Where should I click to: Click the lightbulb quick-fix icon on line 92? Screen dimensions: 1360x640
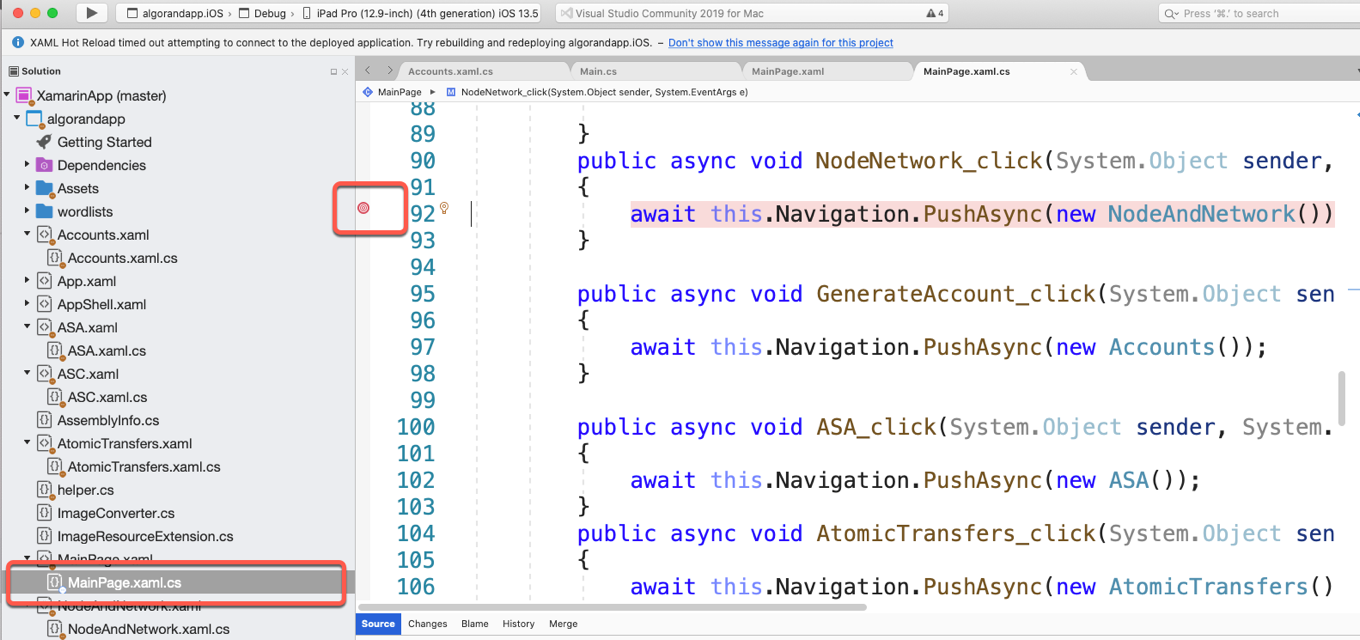444,208
